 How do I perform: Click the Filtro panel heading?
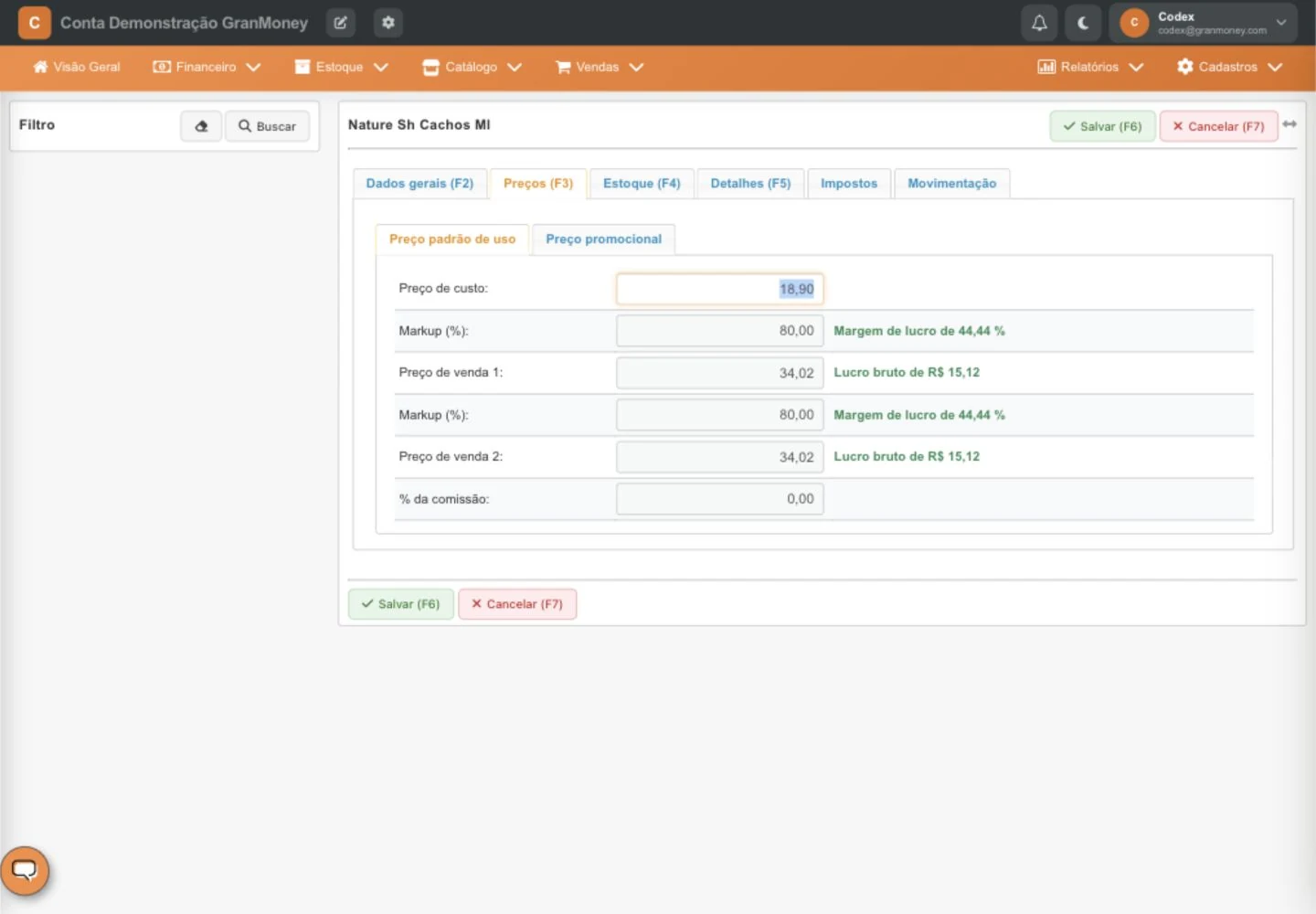(x=37, y=125)
